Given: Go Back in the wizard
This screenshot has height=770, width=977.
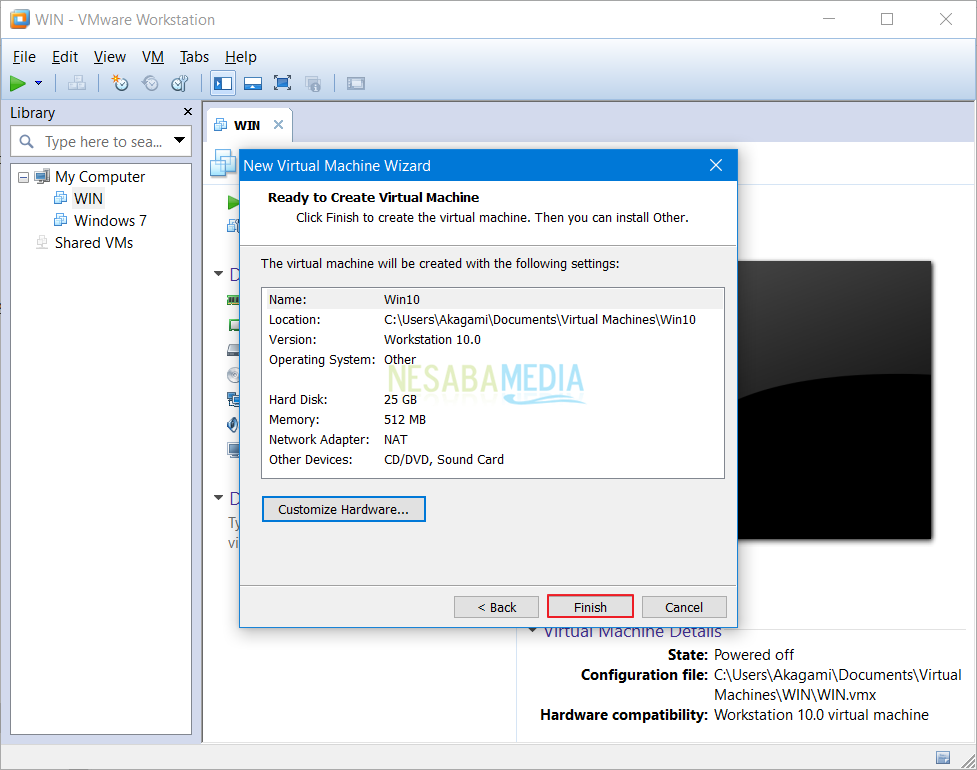Looking at the screenshot, I should 497,607.
